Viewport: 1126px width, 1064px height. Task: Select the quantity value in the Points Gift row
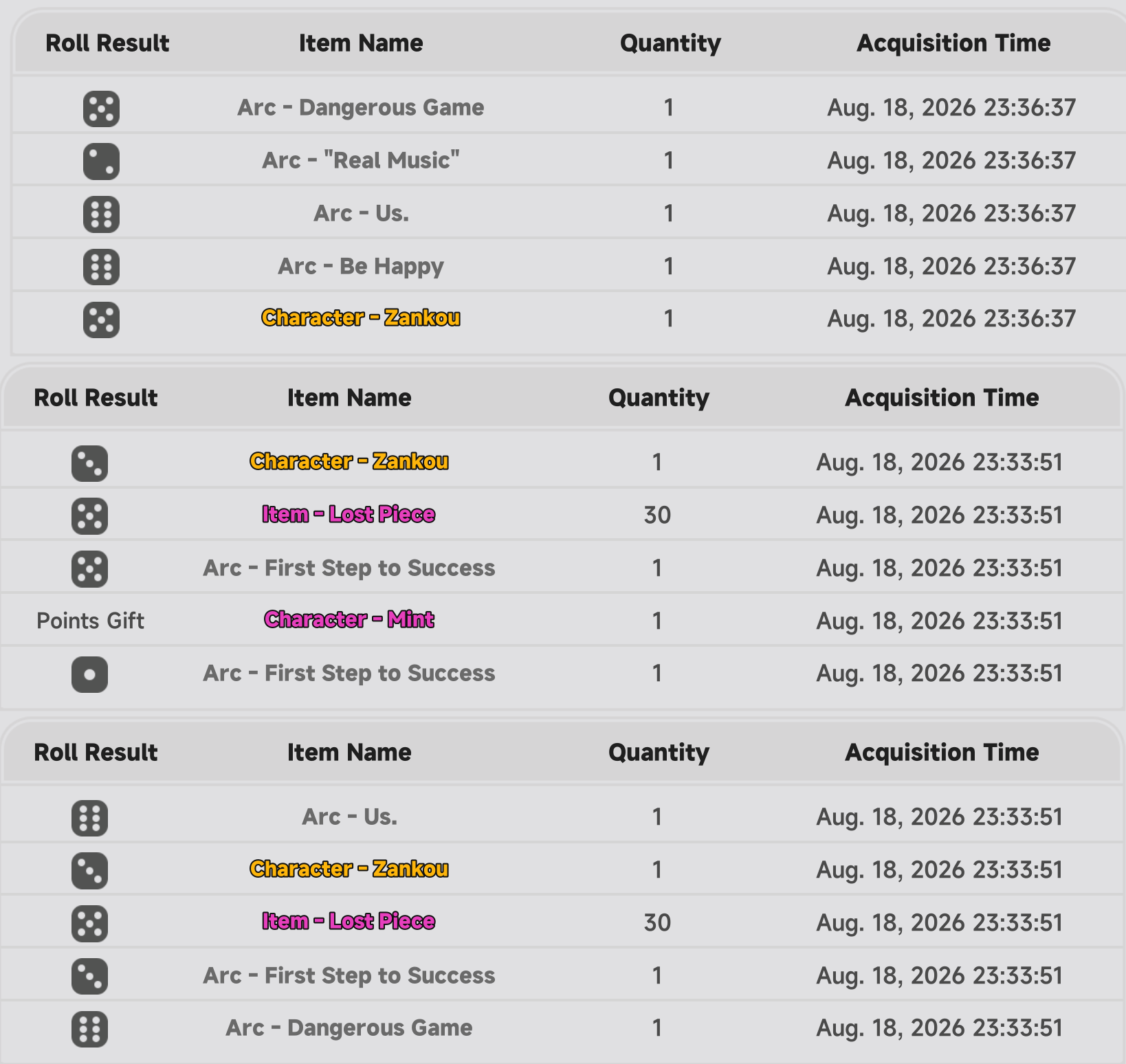pyautogui.click(x=657, y=621)
